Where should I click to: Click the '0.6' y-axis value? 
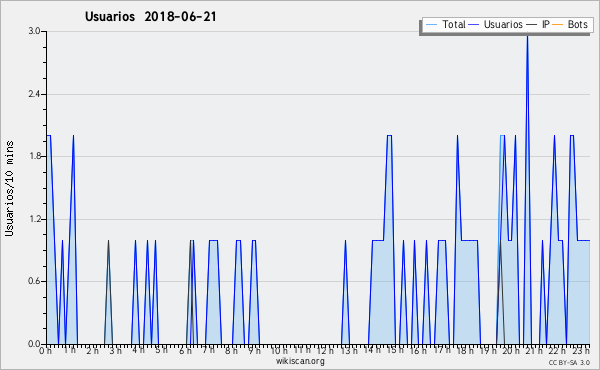click(34, 281)
